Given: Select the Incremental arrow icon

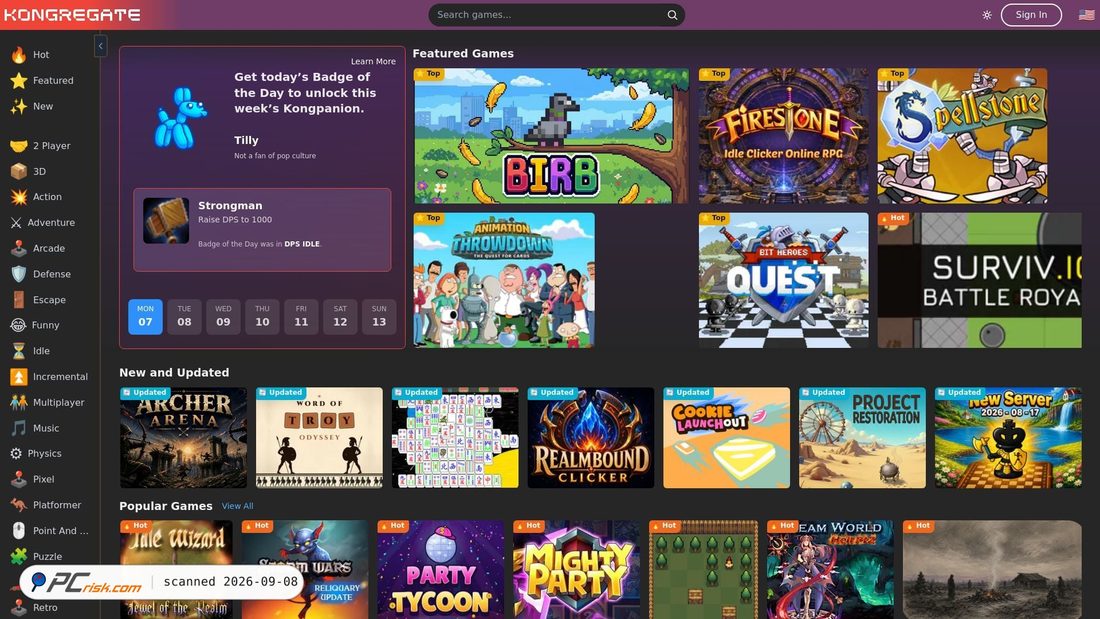Looking at the screenshot, I should pos(19,377).
